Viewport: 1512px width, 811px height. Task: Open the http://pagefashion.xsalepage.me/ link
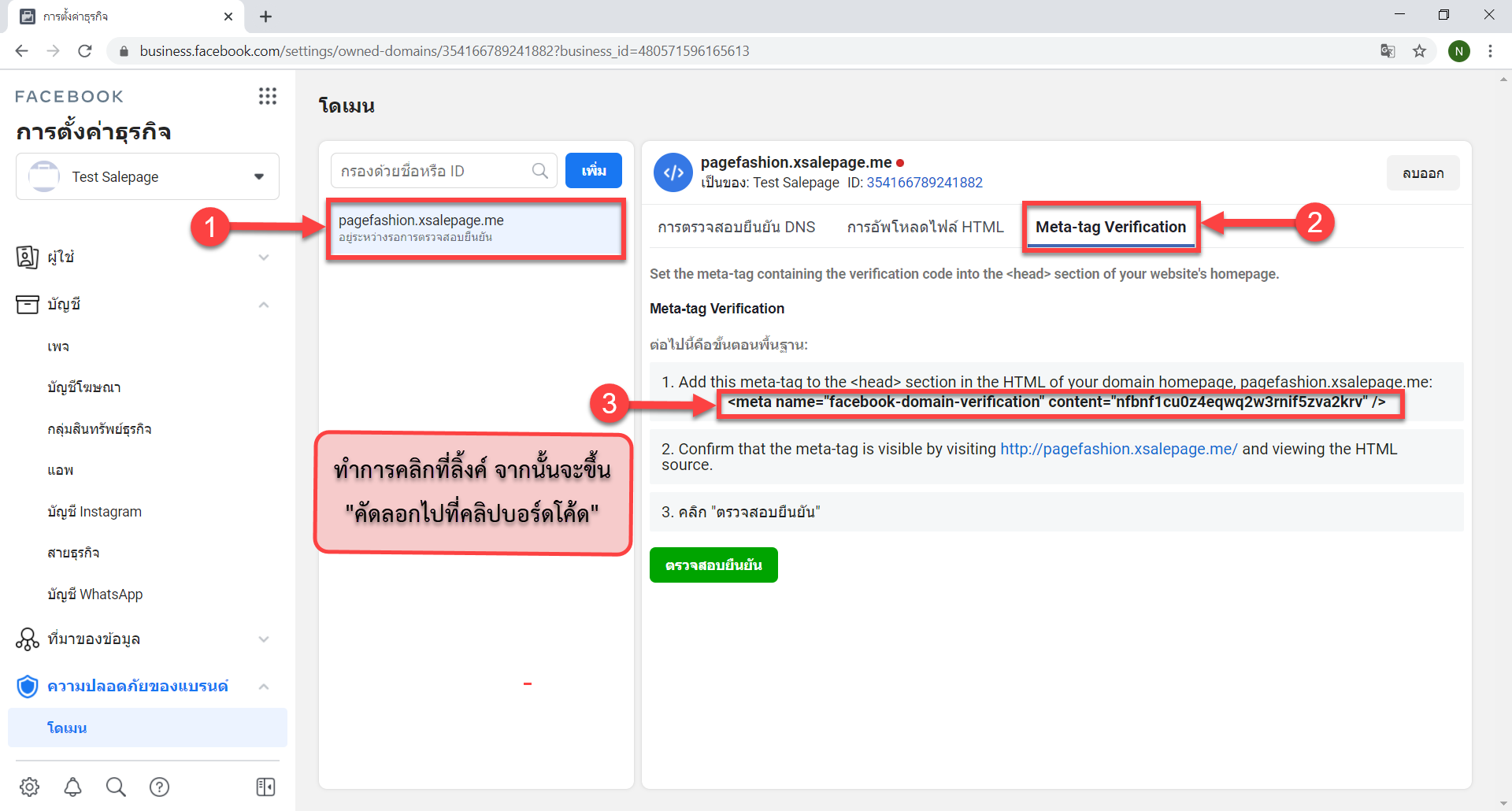(1119, 449)
